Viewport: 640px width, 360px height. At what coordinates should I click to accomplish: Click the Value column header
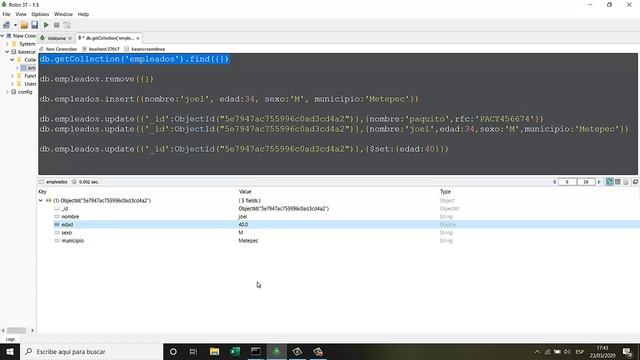245,191
